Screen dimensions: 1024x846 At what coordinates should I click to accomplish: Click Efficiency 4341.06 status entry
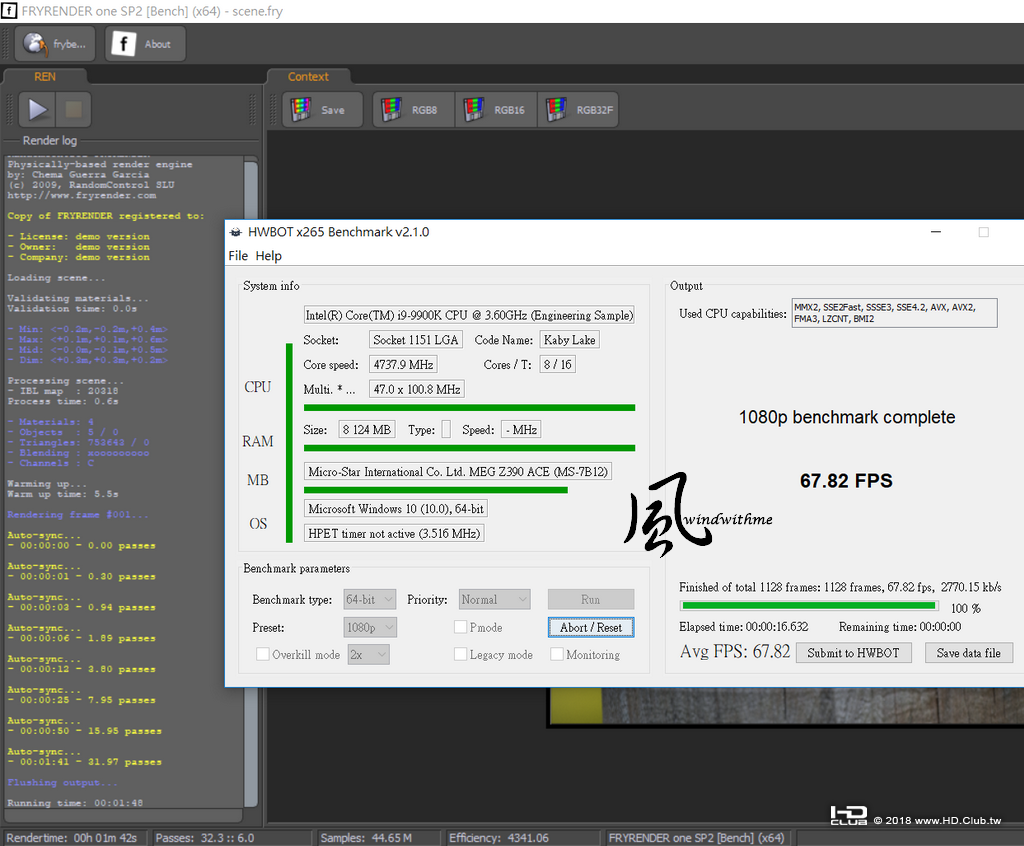(x=498, y=838)
